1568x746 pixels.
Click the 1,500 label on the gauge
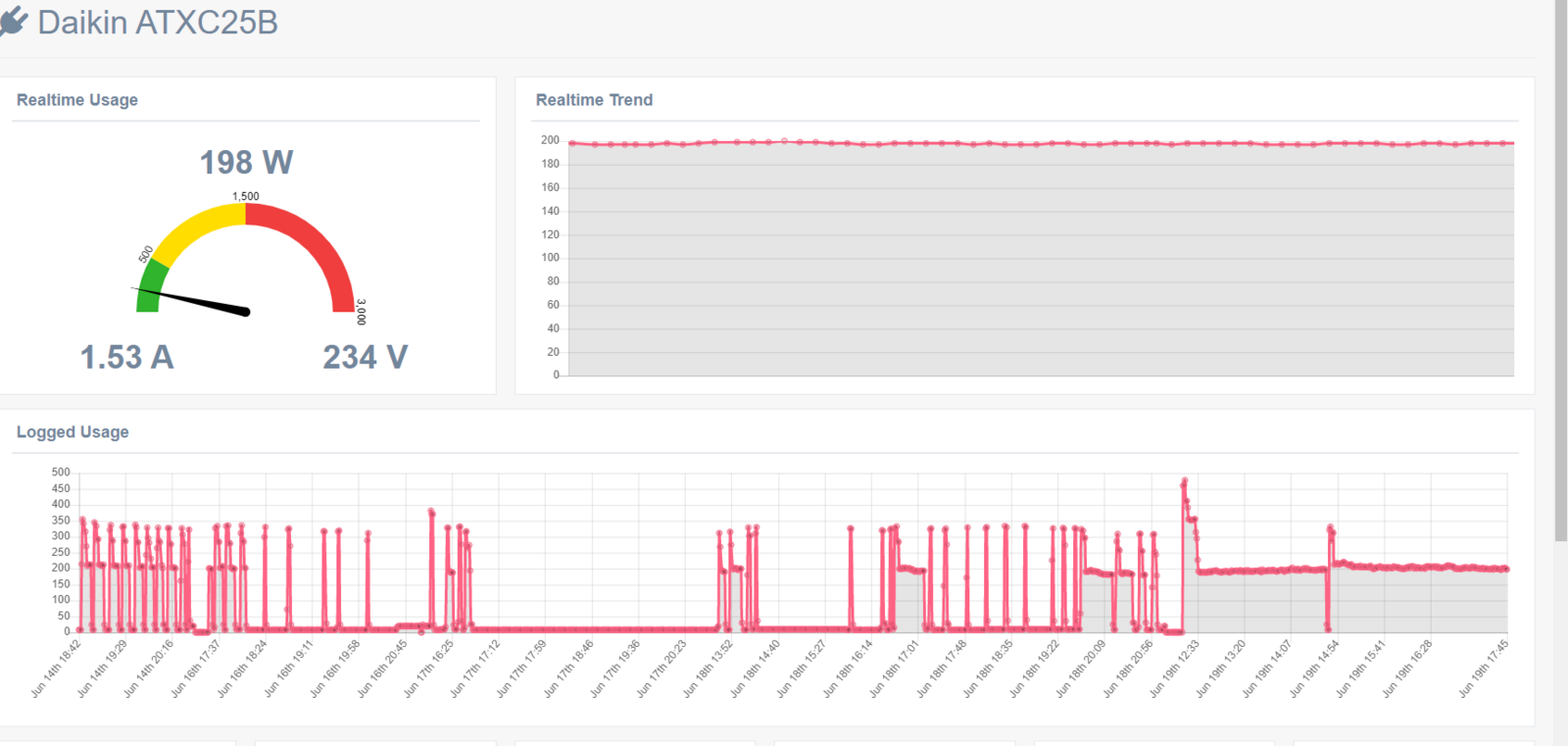click(246, 196)
